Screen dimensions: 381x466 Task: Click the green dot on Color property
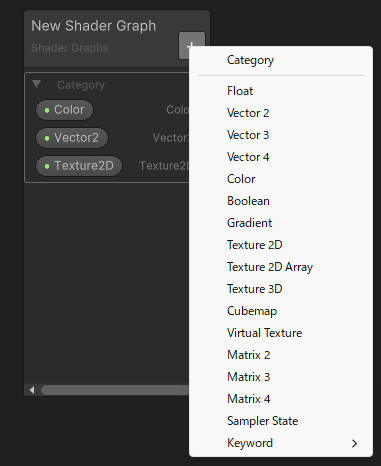pos(47,110)
